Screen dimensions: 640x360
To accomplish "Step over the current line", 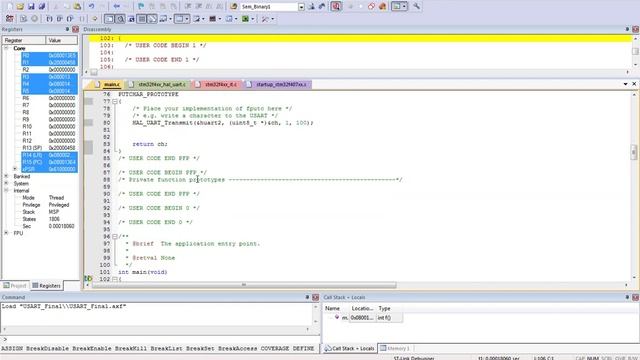I will tap(60, 19).
